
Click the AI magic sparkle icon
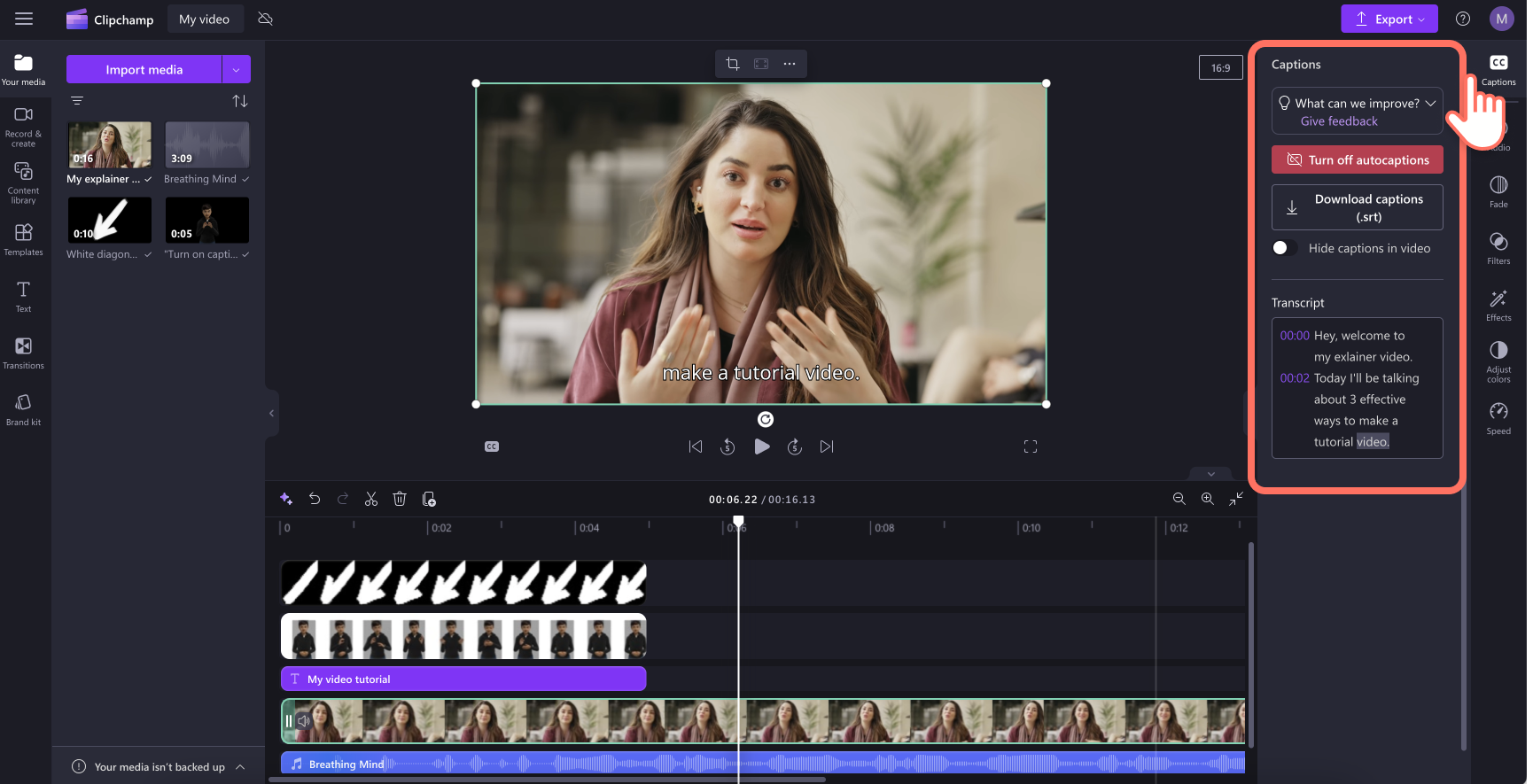pyautogui.click(x=285, y=499)
